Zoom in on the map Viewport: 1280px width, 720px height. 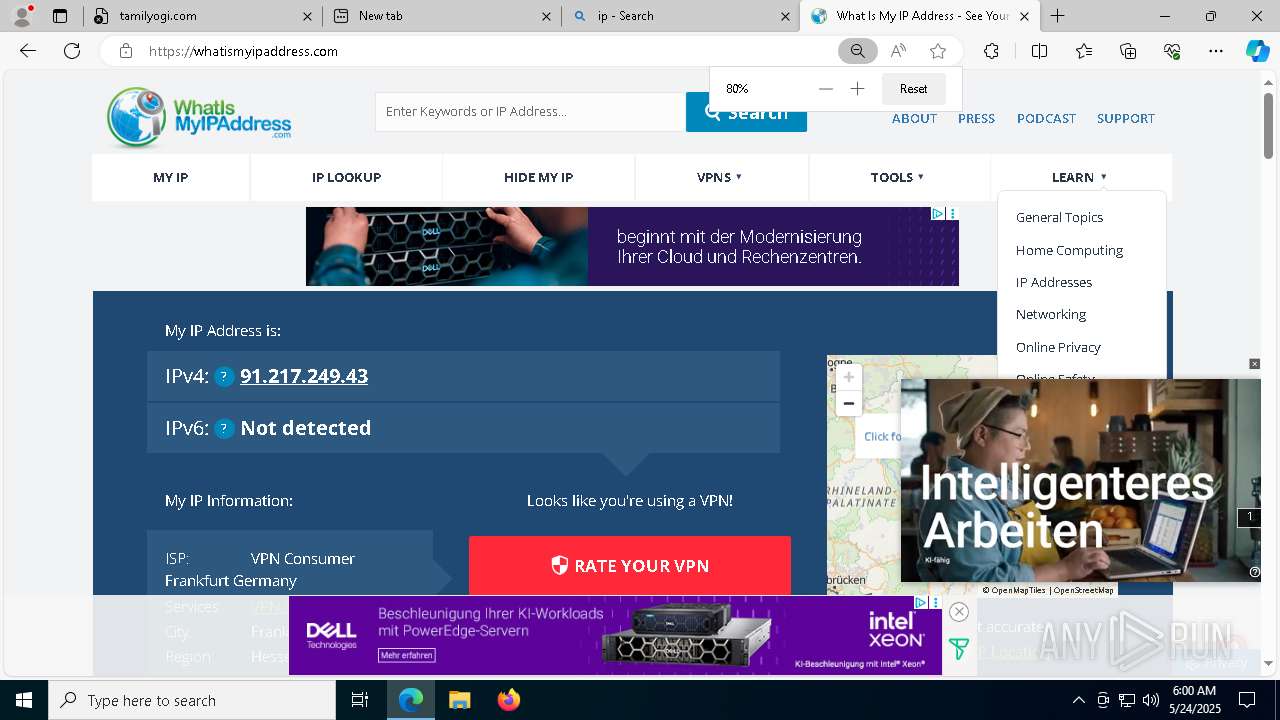tap(848, 377)
